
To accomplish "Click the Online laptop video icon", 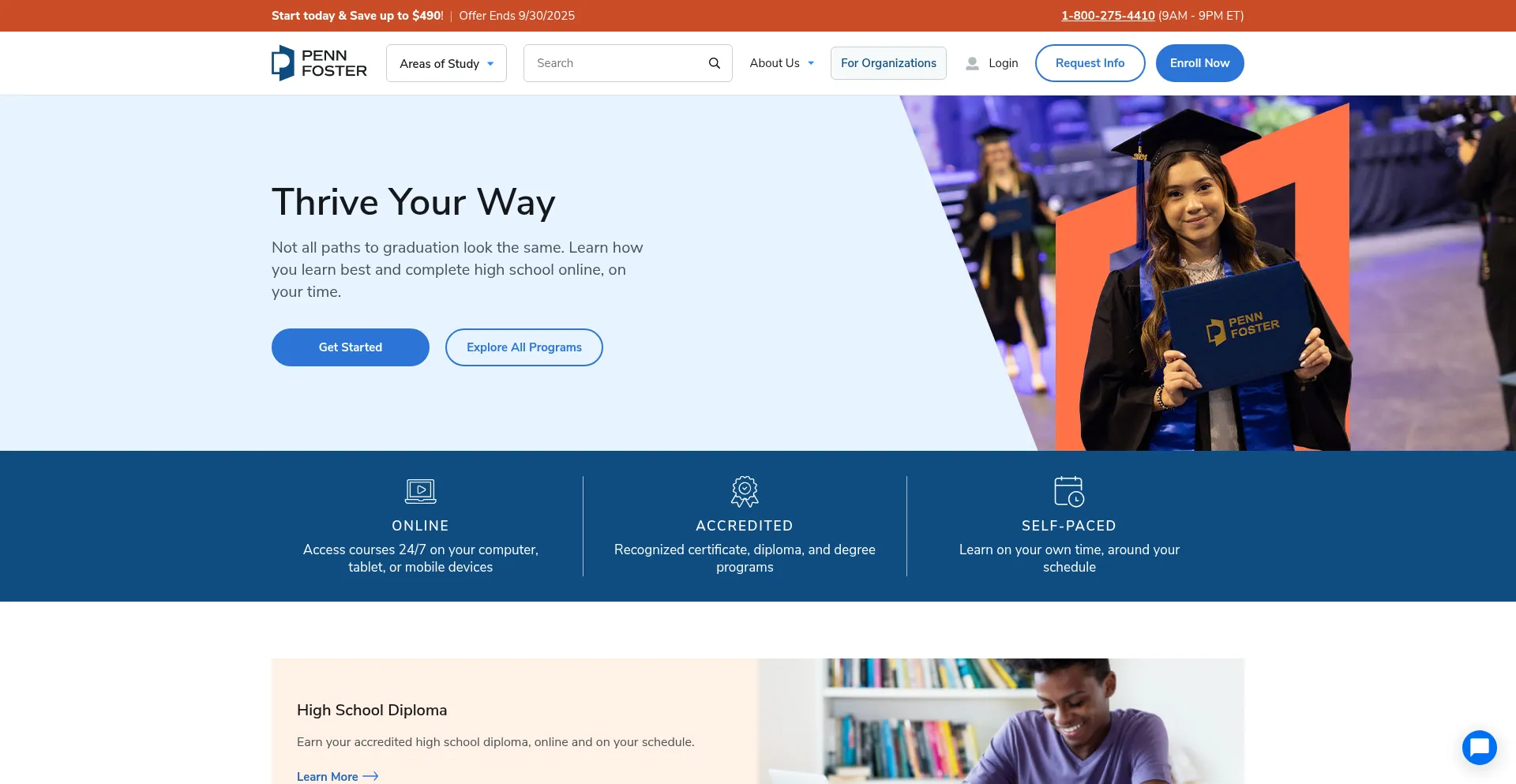I will pos(420,491).
